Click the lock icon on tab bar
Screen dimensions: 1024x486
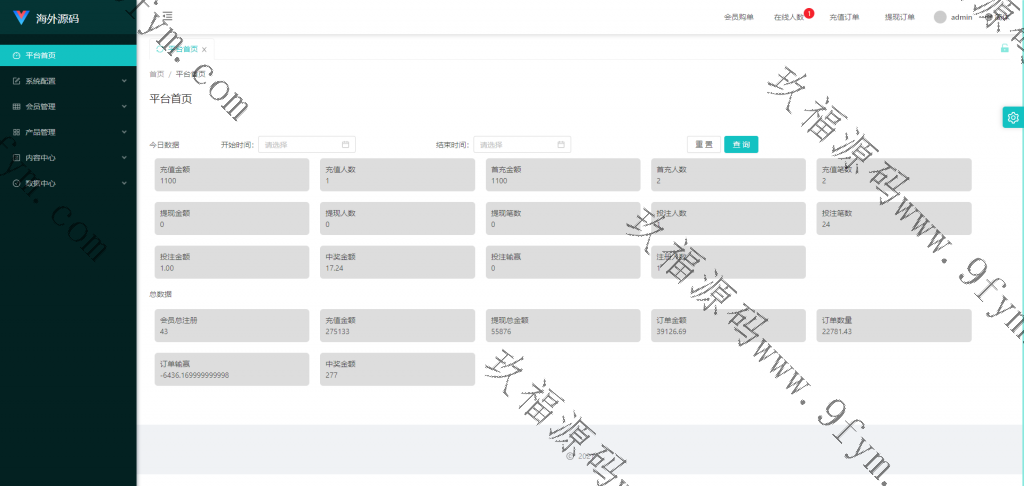pyautogui.click(x=1004, y=48)
